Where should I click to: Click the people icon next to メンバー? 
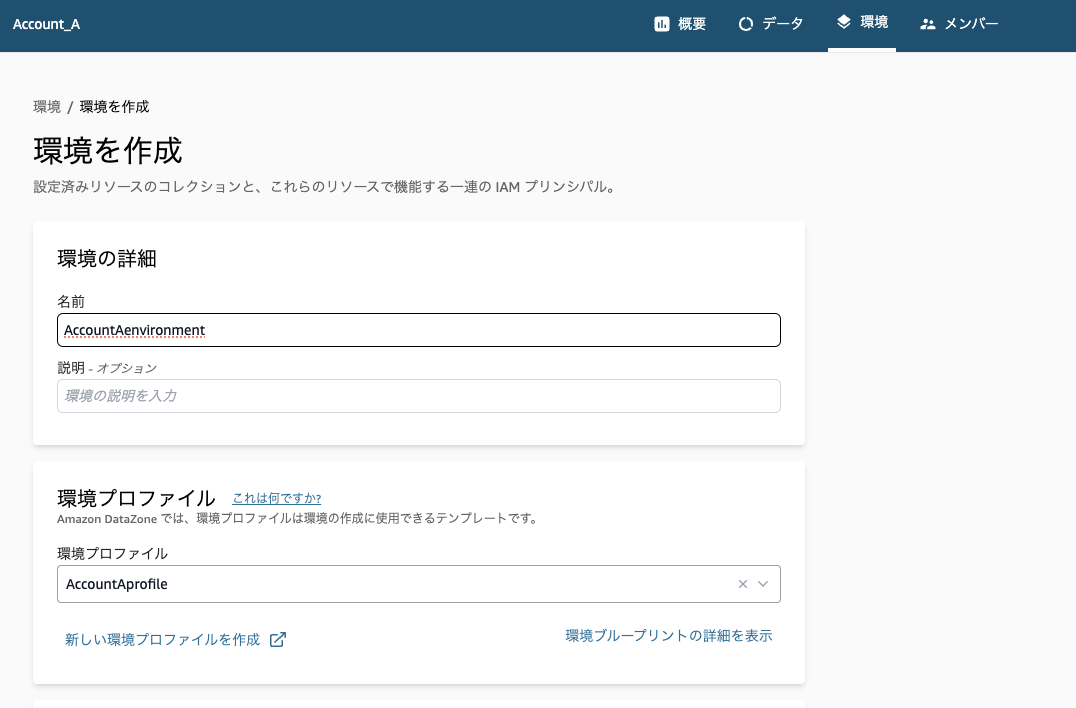(x=927, y=23)
